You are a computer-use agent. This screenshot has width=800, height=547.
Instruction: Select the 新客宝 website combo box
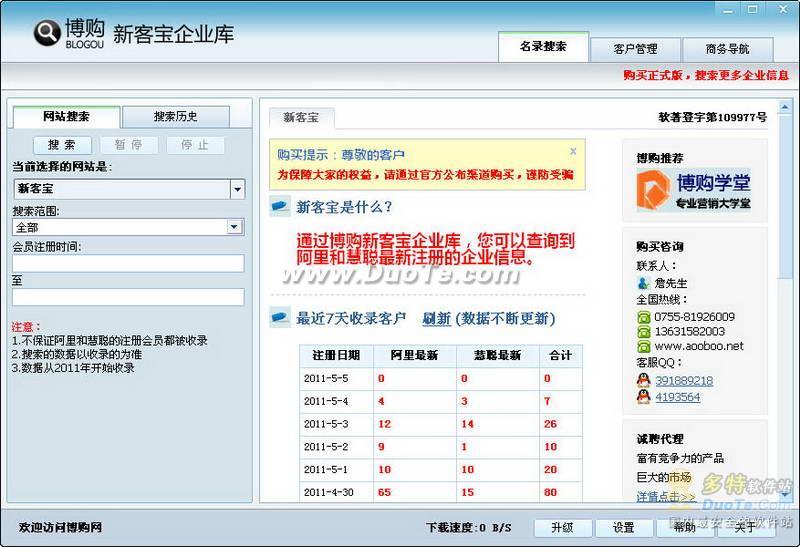(x=129, y=189)
